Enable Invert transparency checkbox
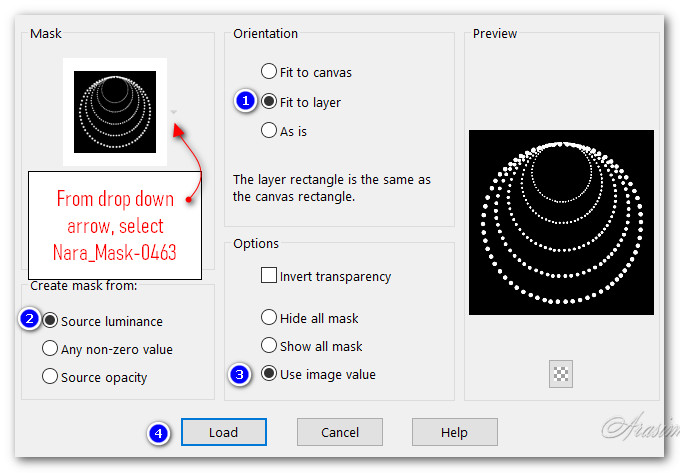680x473 pixels. [269, 276]
